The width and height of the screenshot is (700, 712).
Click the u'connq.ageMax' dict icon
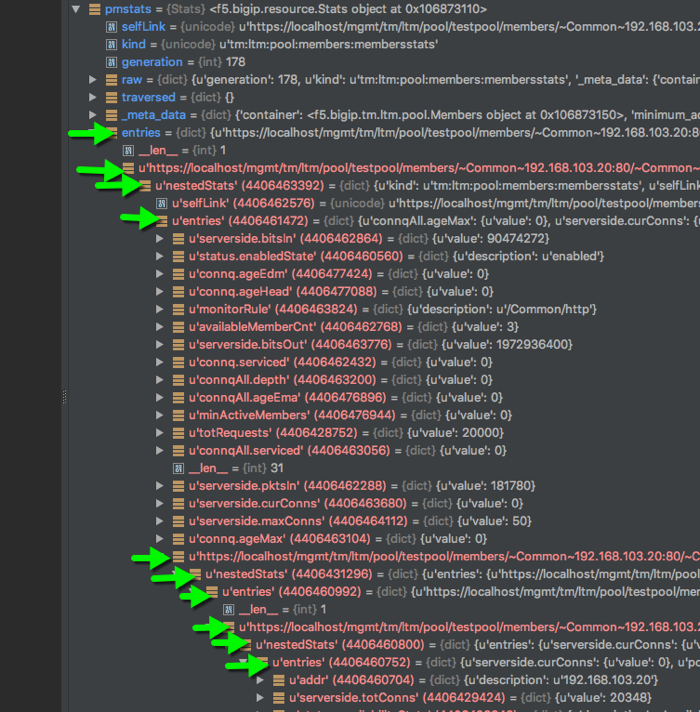point(178,539)
